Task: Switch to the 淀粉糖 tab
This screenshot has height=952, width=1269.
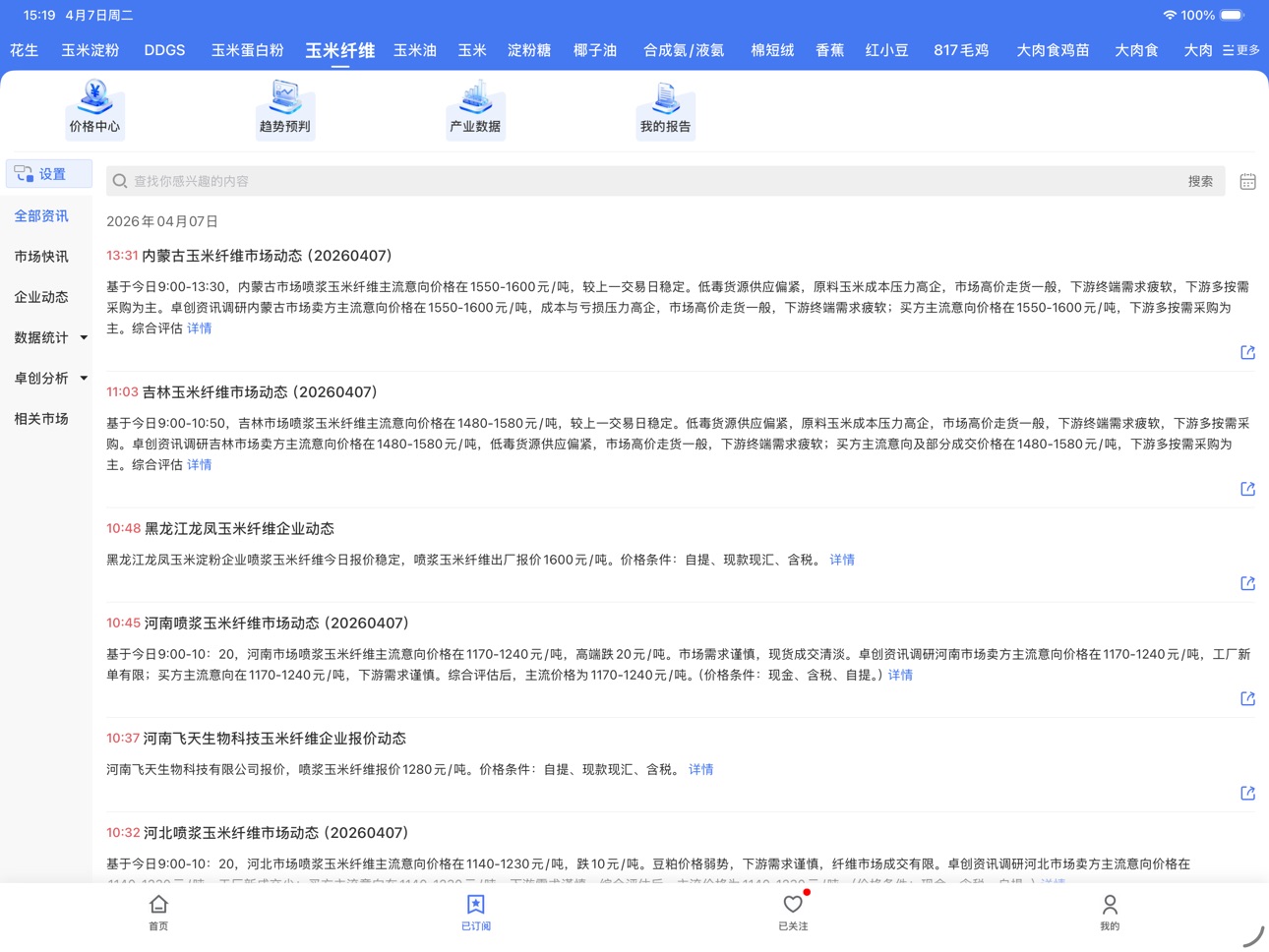Action: (x=529, y=50)
